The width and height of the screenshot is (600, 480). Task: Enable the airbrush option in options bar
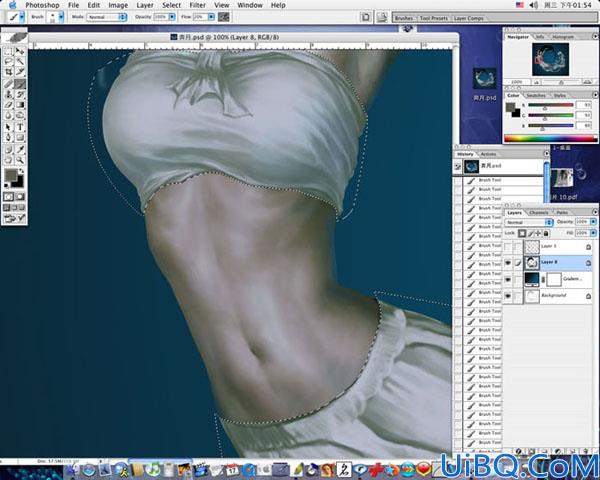point(223,17)
